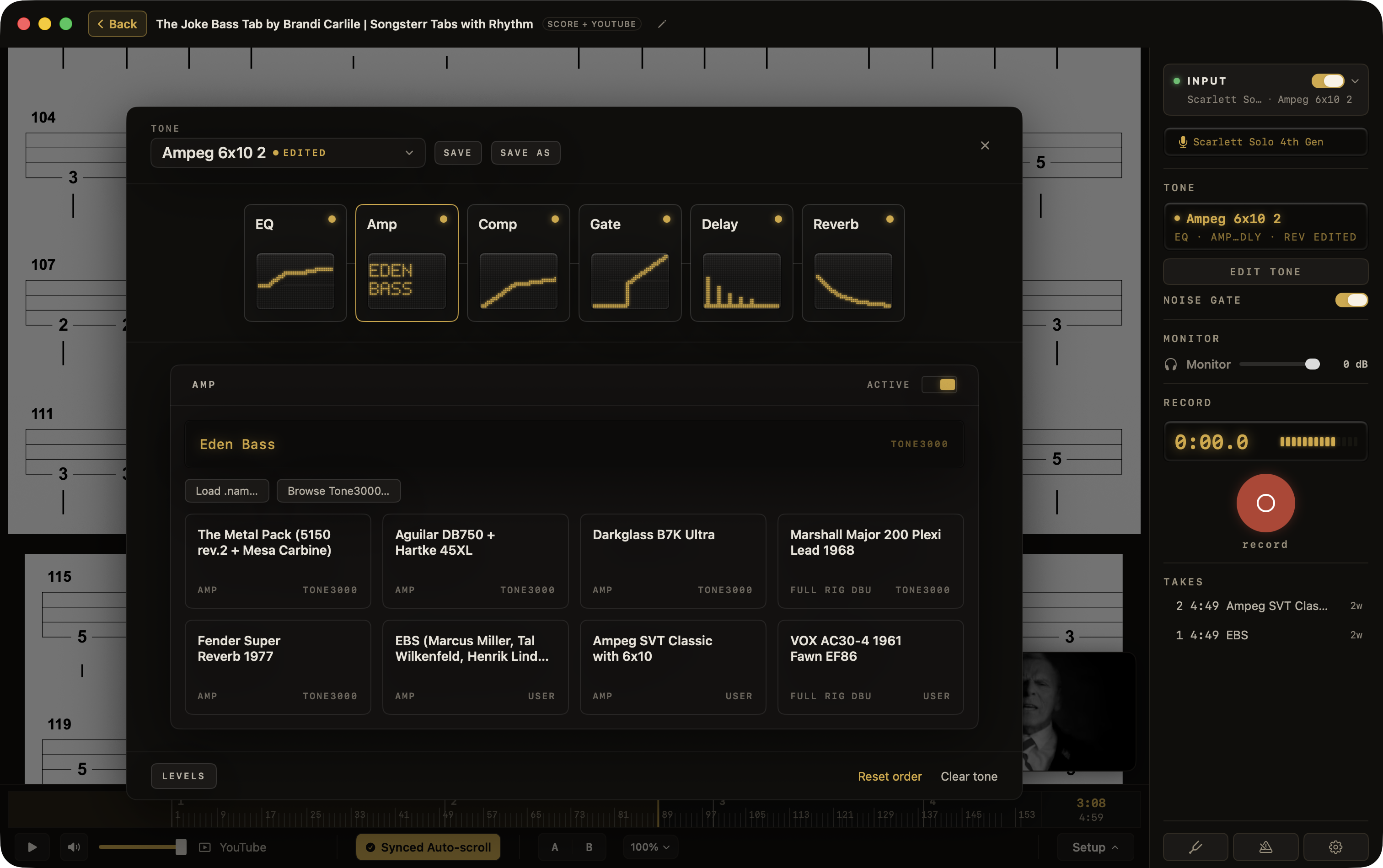Image resolution: width=1383 pixels, height=868 pixels.
Task: Toggle the Gate stage enabled dot
Action: pos(666,219)
